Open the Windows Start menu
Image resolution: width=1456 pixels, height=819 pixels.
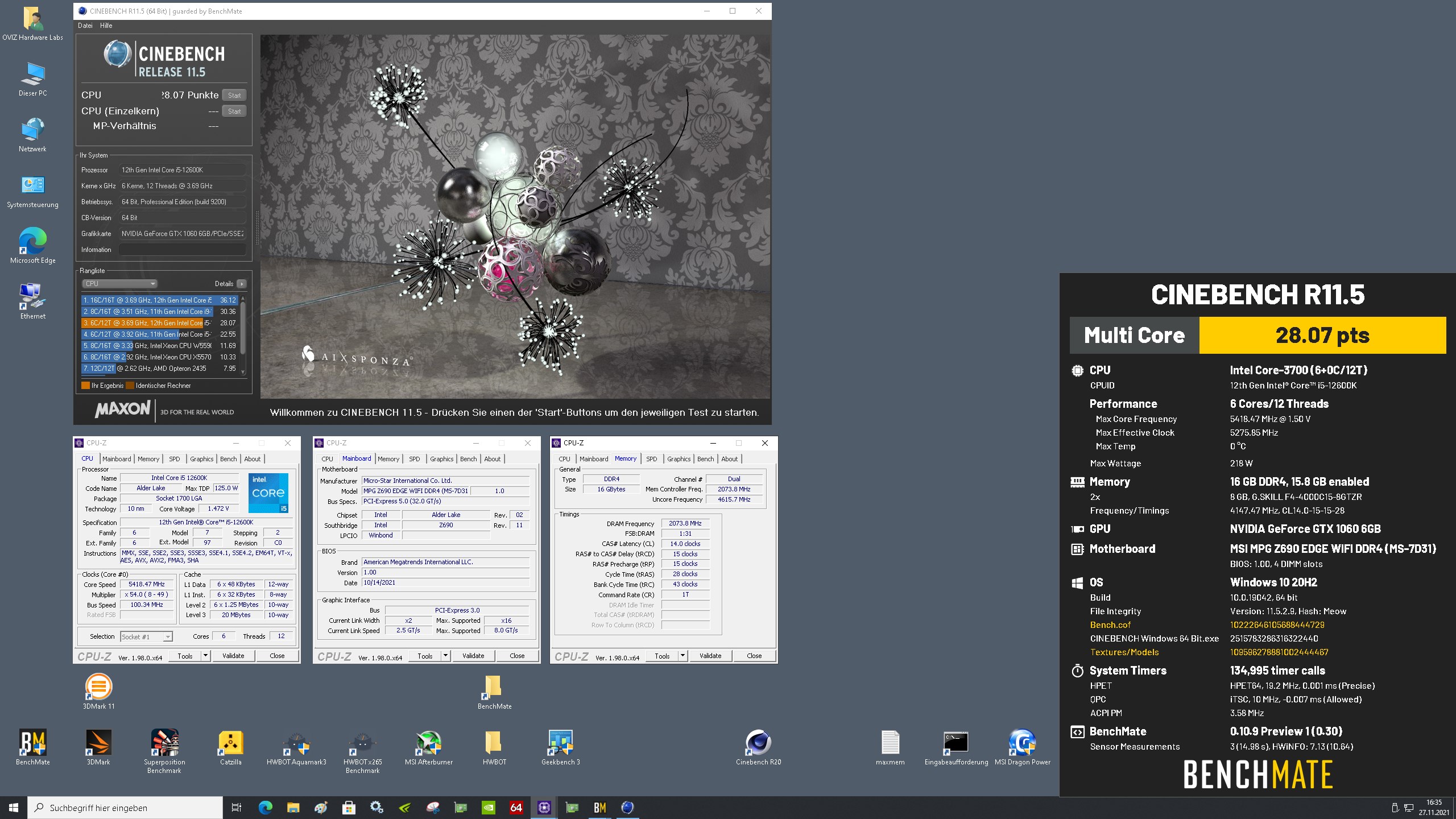14,807
